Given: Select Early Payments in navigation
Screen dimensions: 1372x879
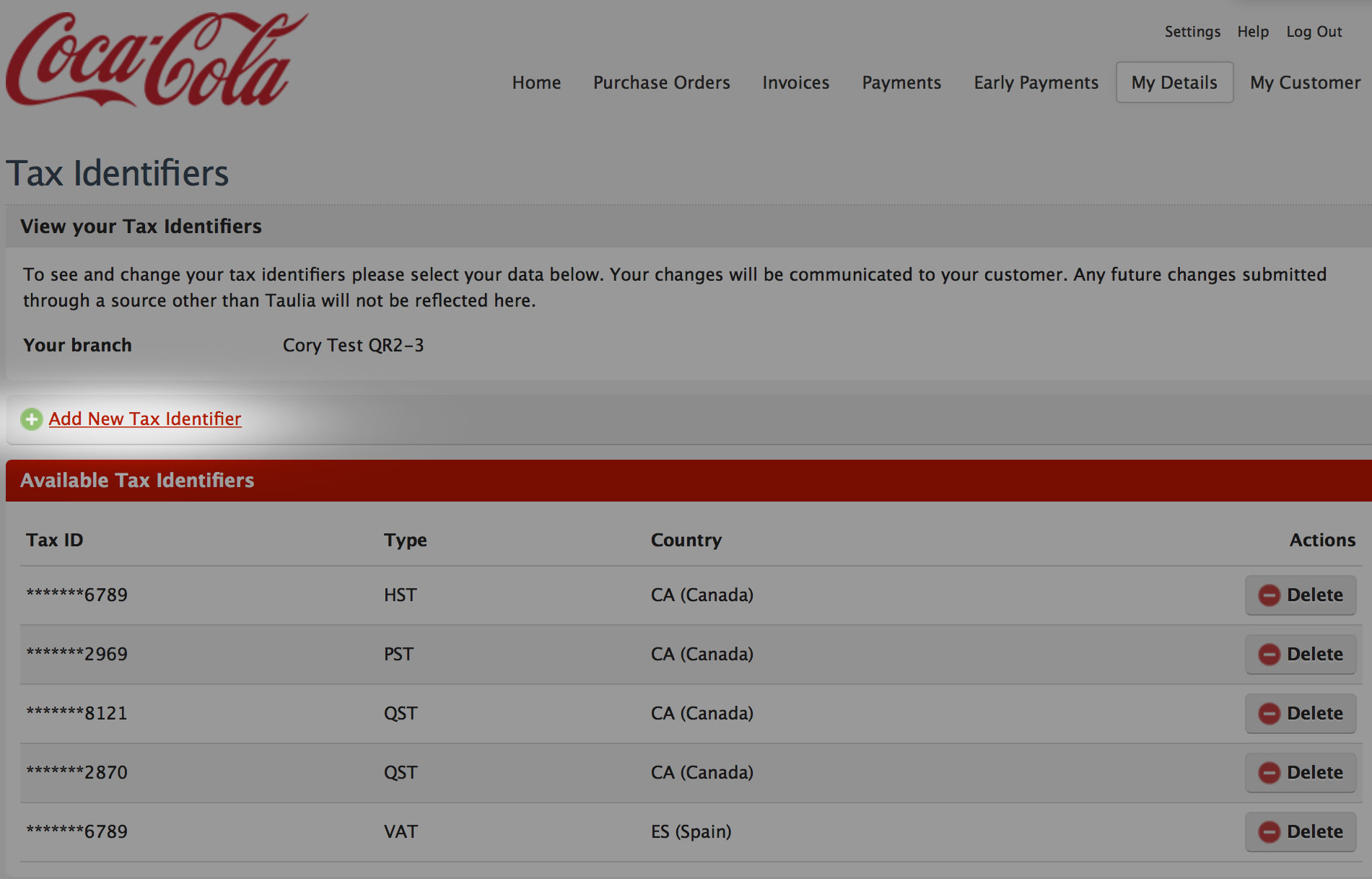Looking at the screenshot, I should [1036, 82].
